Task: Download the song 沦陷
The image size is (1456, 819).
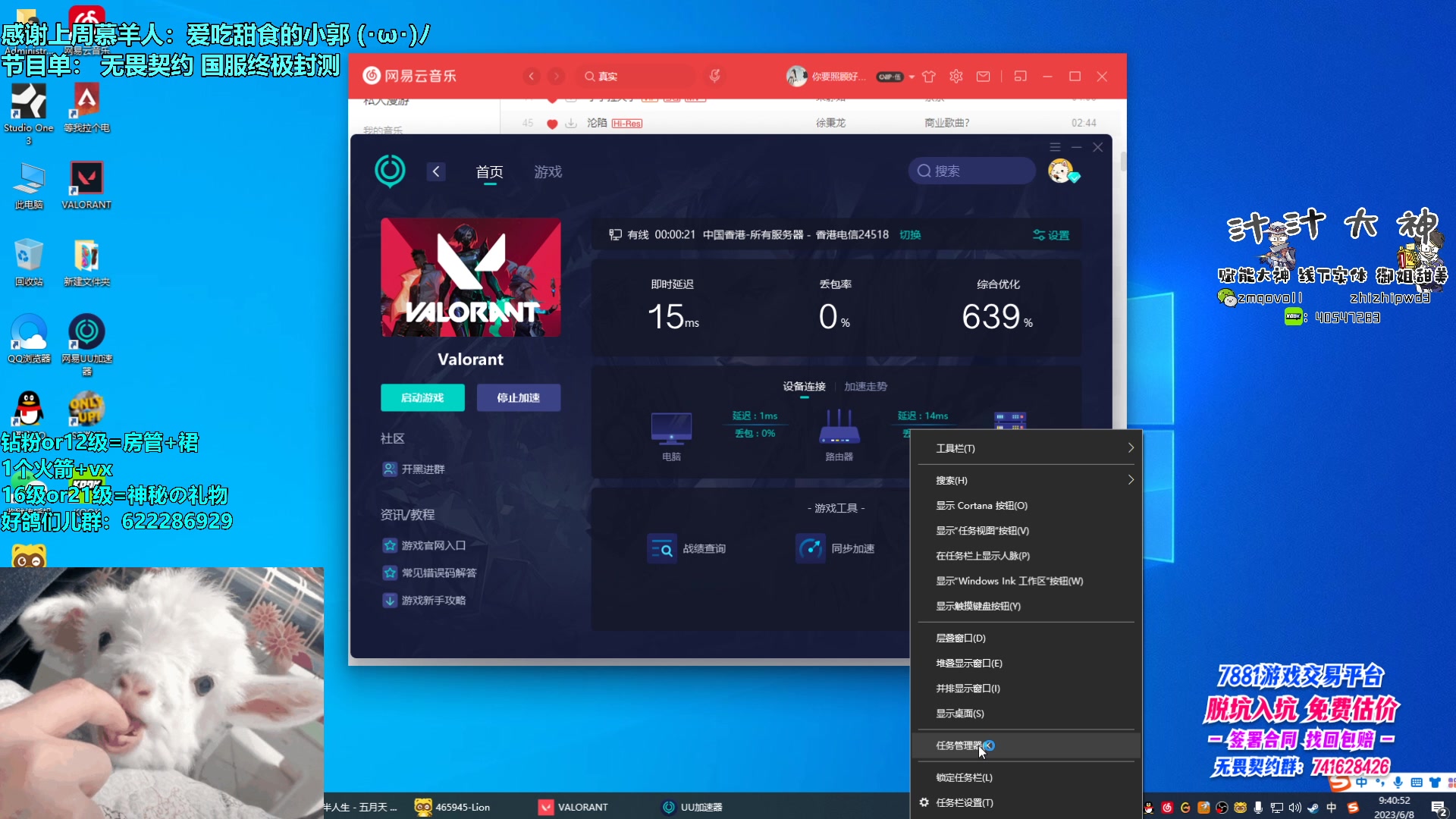Action: (571, 123)
